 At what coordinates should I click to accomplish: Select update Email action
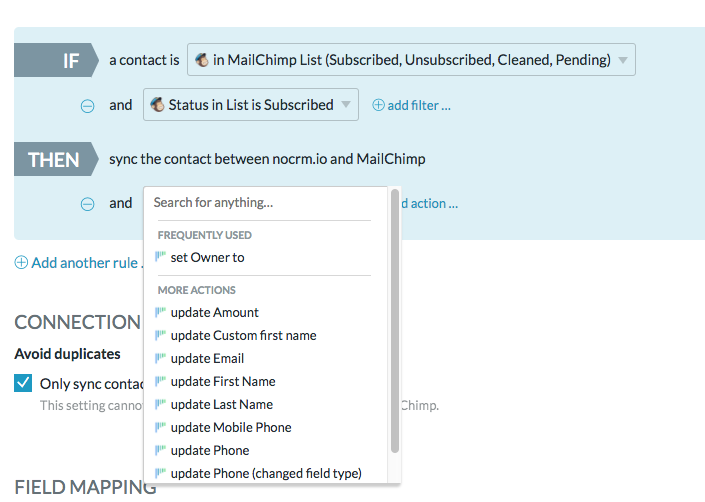pos(207,358)
